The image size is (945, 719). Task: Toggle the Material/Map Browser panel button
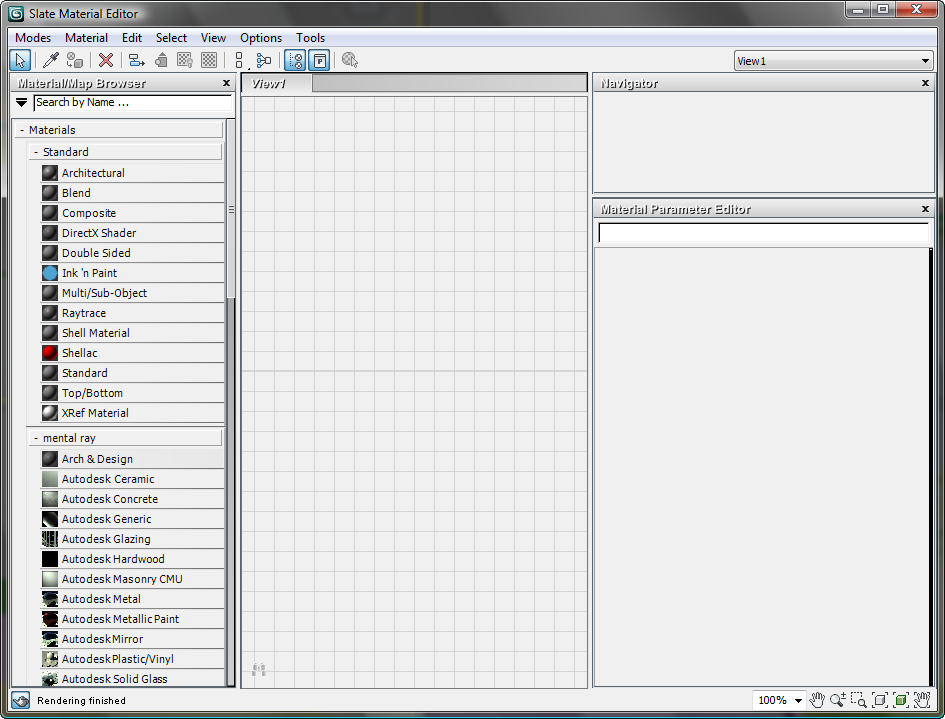(295, 60)
